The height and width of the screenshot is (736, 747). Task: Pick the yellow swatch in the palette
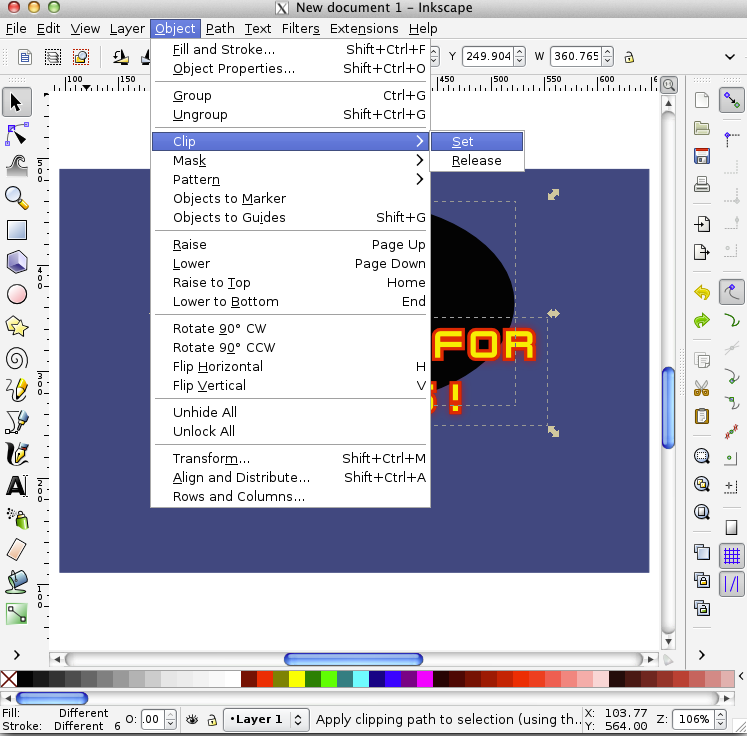(297, 679)
